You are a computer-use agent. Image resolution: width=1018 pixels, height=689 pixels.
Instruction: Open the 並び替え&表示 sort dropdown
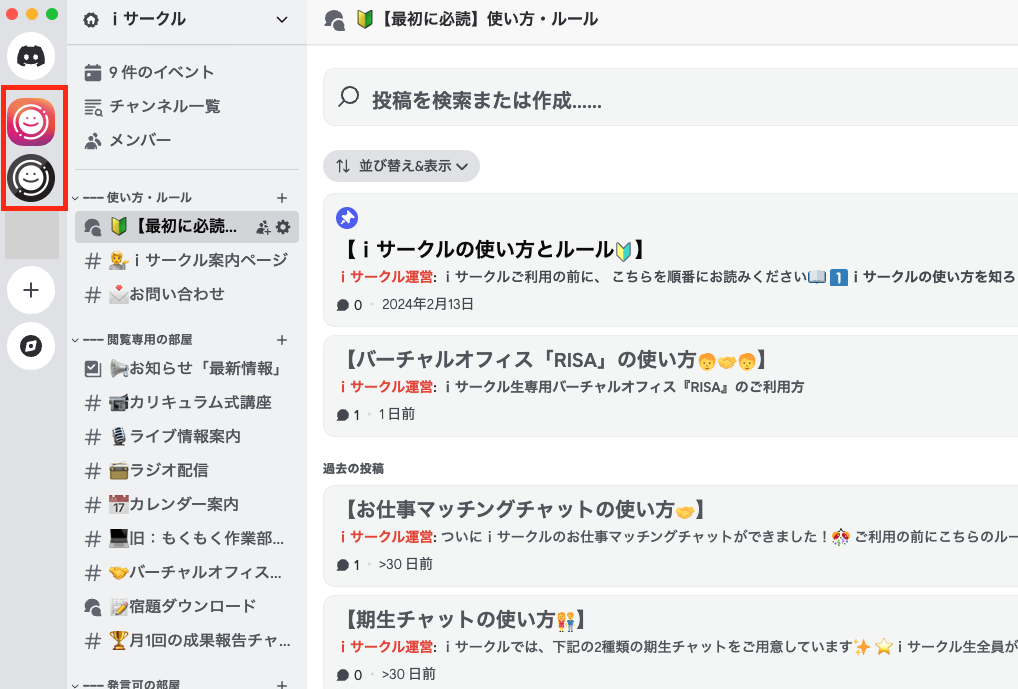pyautogui.click(x=400, y=166)
